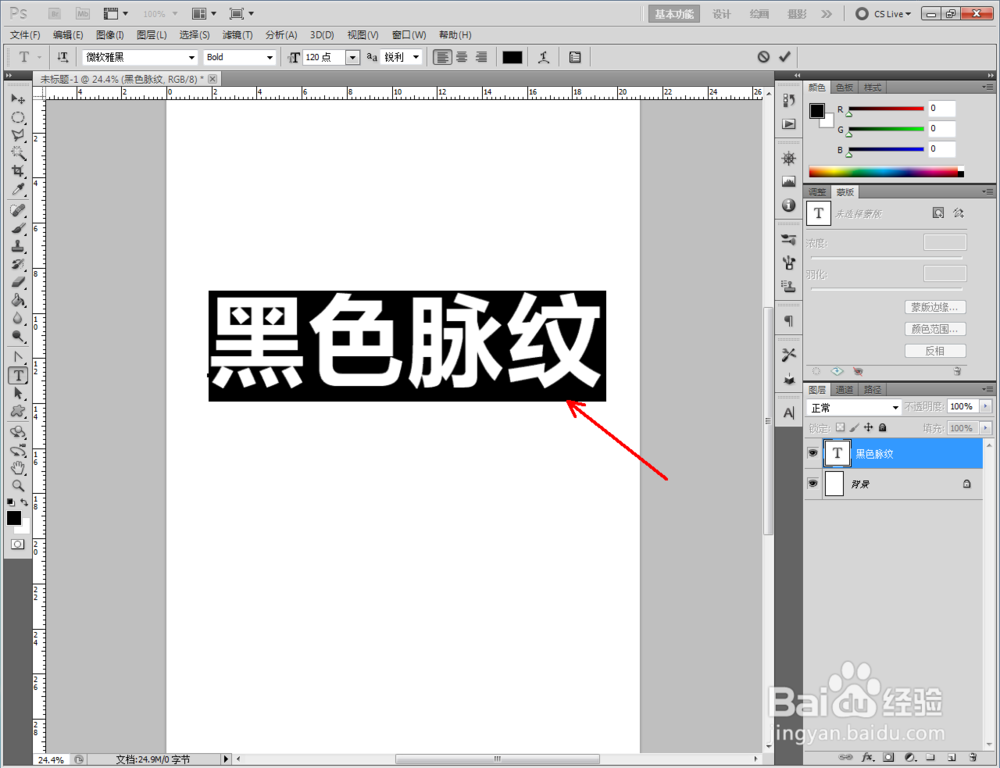Viewport: 1000px width, 768px height.
Task: Hide the 黑色脉纹 text layer
Action: (812, 454)
